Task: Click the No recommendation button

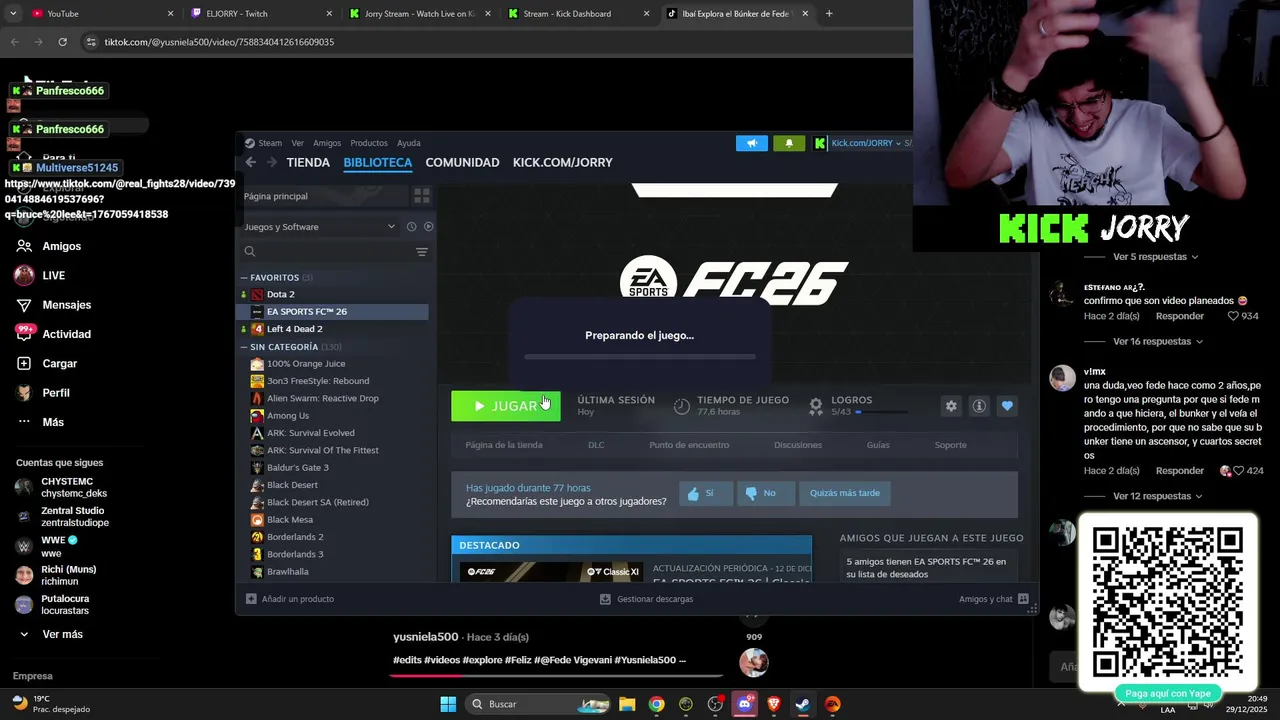Action: point(765,493)
